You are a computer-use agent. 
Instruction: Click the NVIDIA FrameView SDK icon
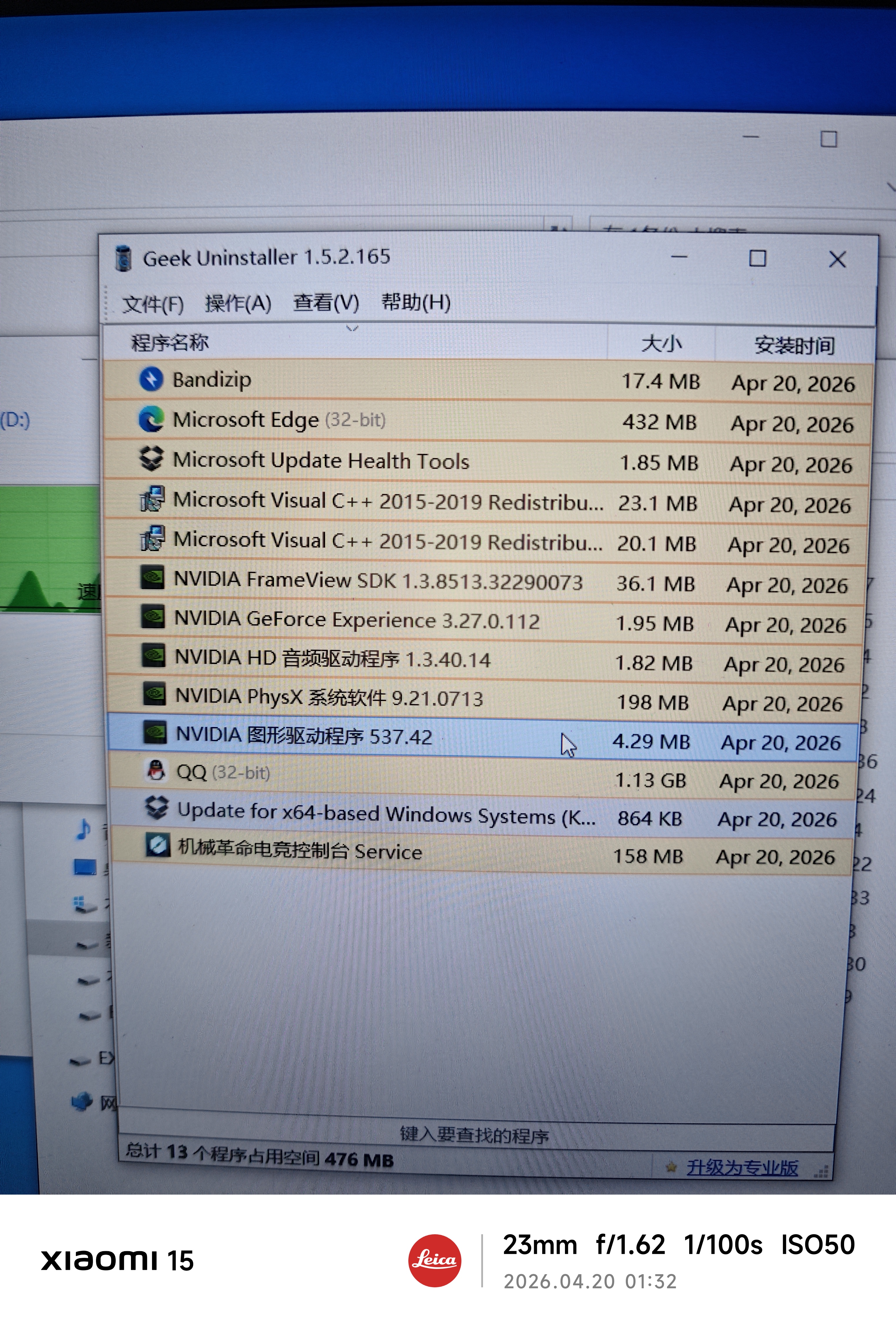[153, 578]
